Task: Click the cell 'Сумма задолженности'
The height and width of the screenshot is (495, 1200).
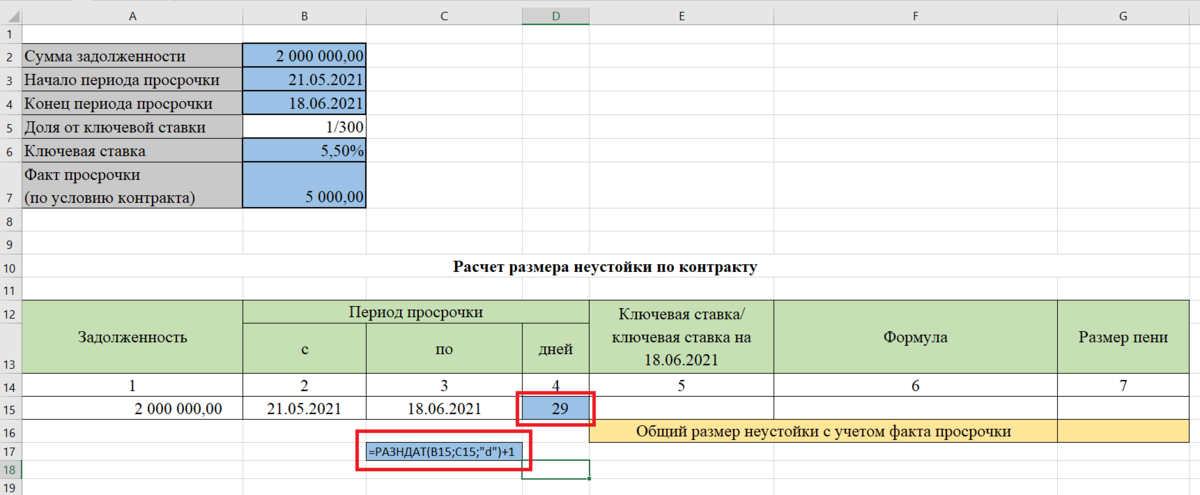Action: 132,57
